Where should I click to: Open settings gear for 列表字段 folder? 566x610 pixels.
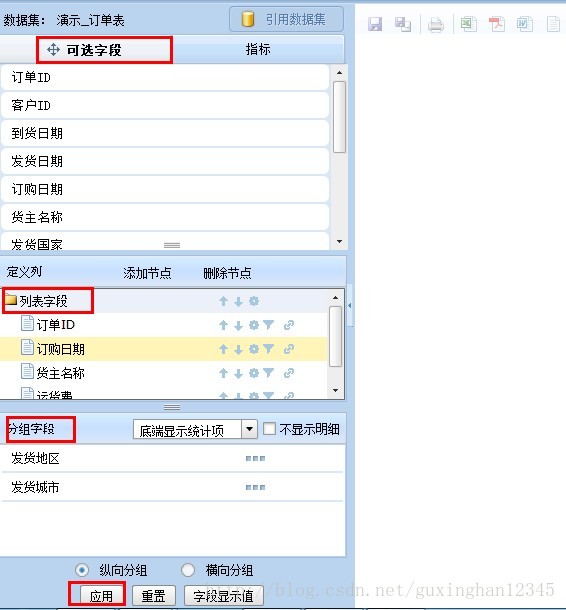tap(254, 301)
